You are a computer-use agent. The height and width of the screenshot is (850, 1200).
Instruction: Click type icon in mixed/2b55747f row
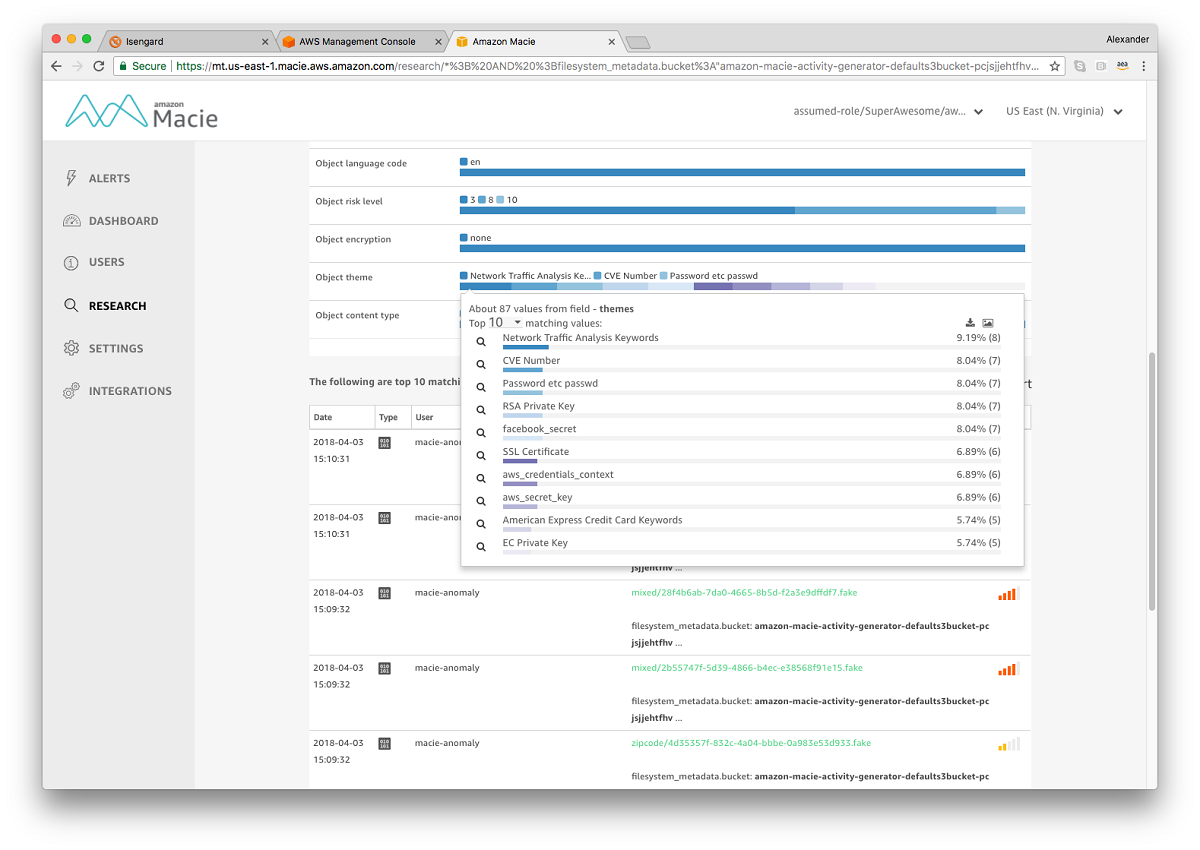(385, 669)
